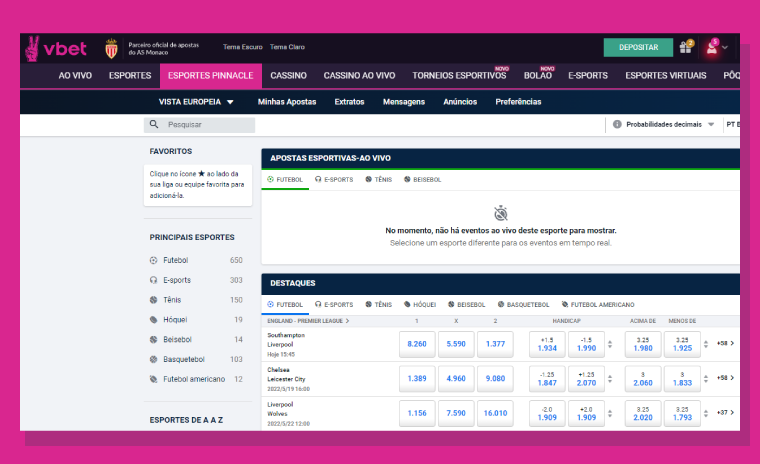This screenshot has width=760, height=464.
Task: Bet Leicester City win at 9.080
Action: pos(495,379)
